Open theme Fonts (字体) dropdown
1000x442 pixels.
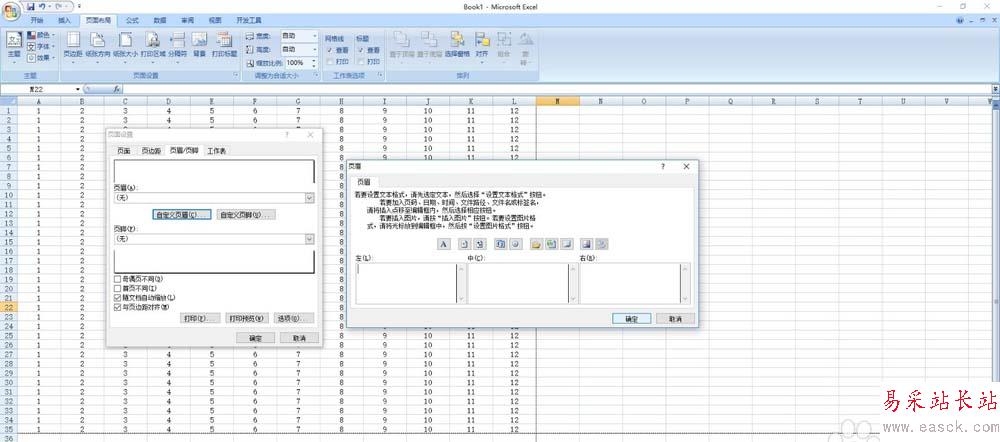click(x=41, y=46)
